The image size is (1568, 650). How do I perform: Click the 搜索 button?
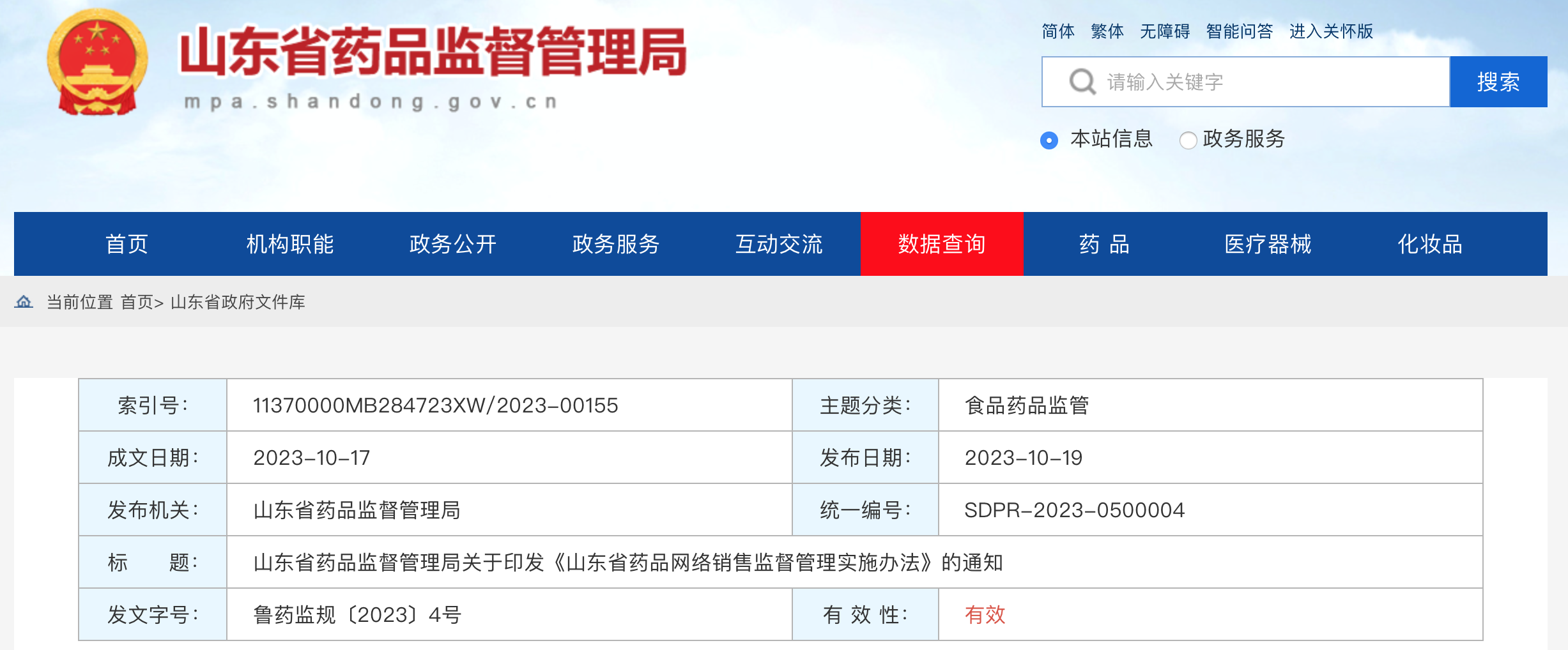coord(1498,82)
